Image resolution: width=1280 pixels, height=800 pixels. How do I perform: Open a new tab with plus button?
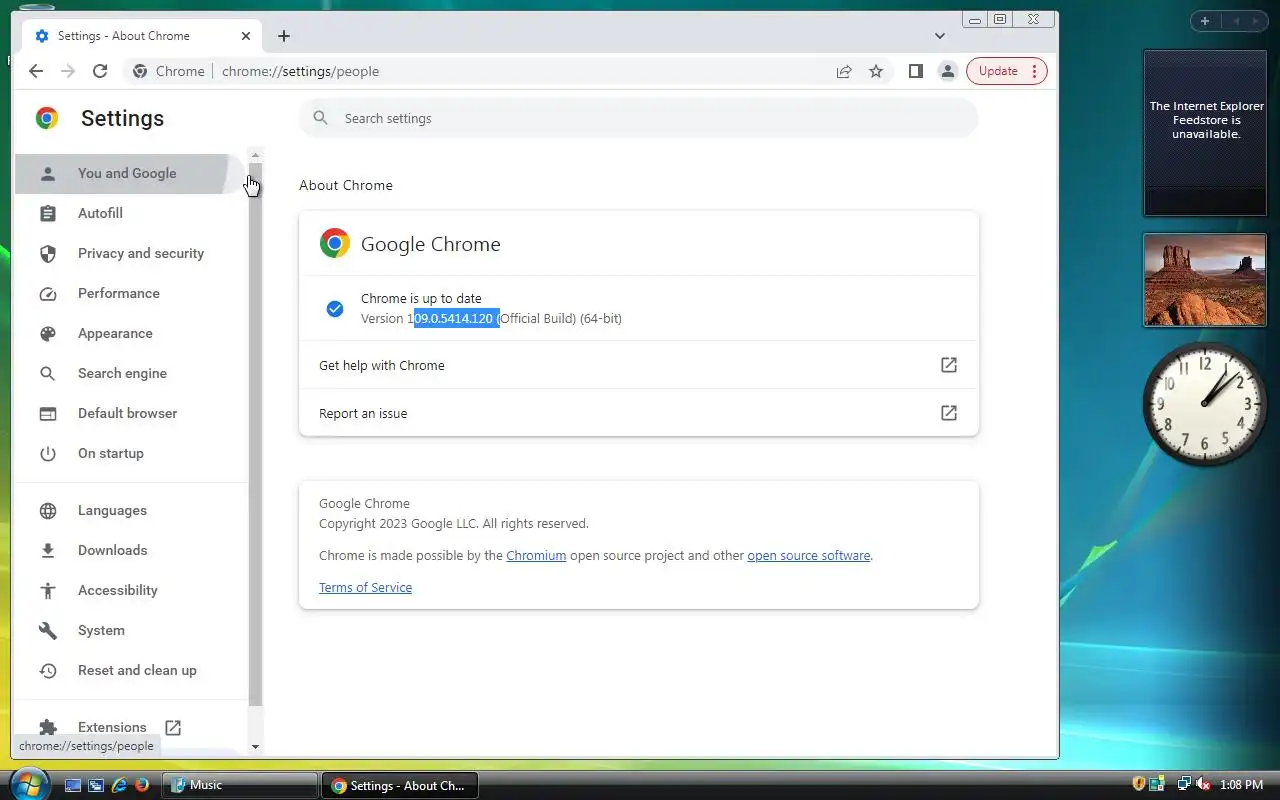pyautogui.click(x=284, y=36)
